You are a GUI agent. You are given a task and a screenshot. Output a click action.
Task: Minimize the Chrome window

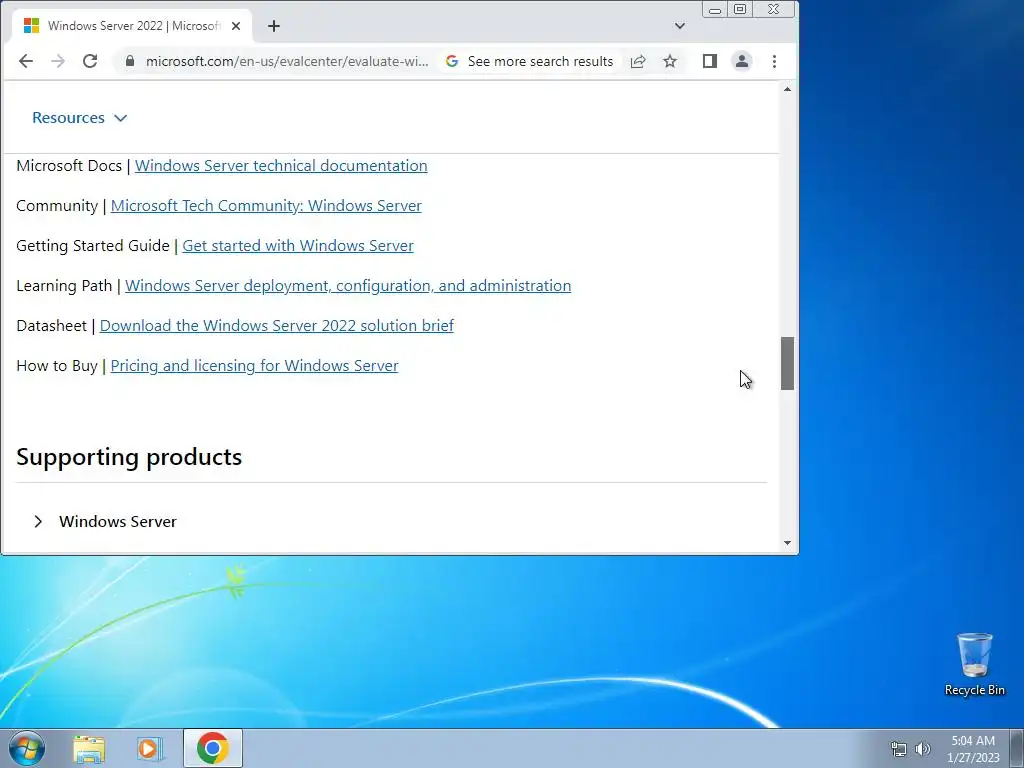pos(715,9)
